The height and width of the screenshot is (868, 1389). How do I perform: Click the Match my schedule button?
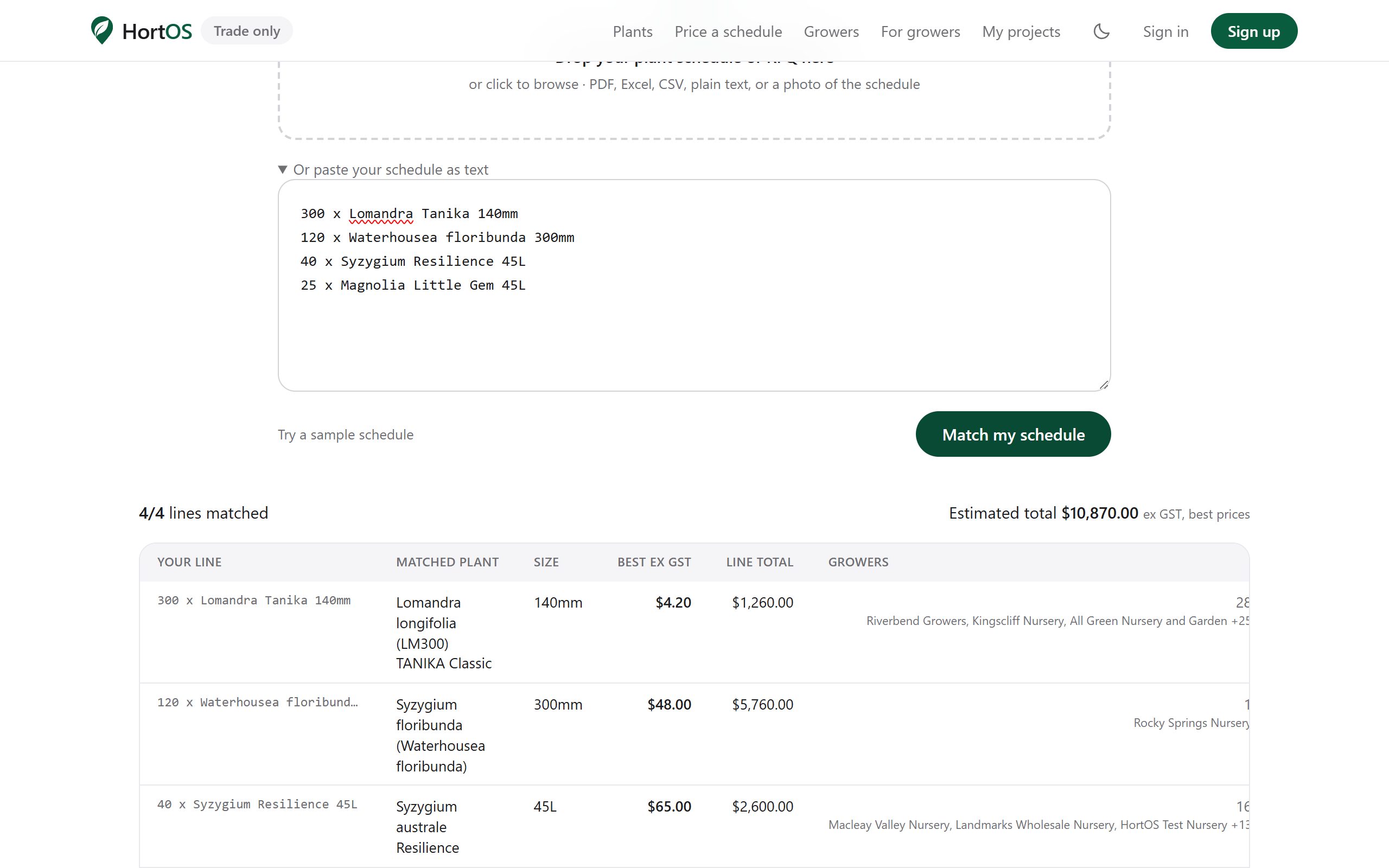coord(1013,434)
